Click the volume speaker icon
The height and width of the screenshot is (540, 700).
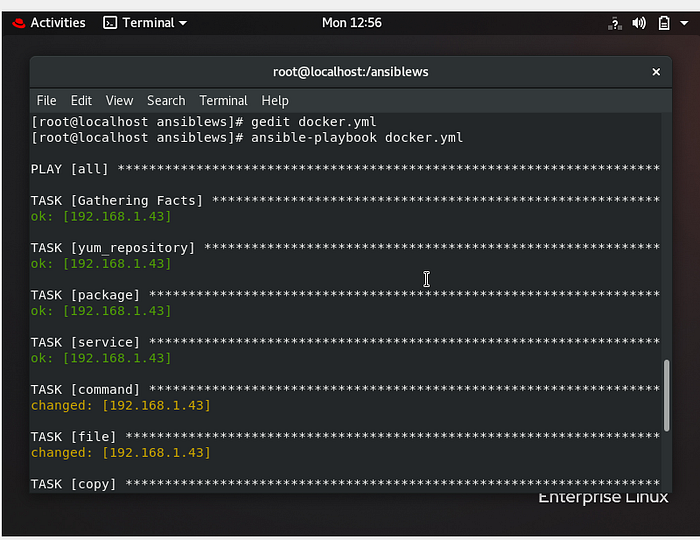coord(639,23)
